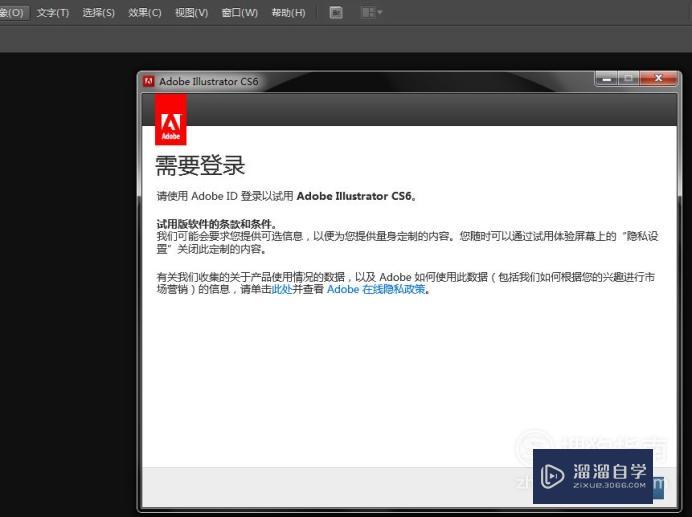Click the Adobe Illustrator CS6 title text

click(209, 82)
